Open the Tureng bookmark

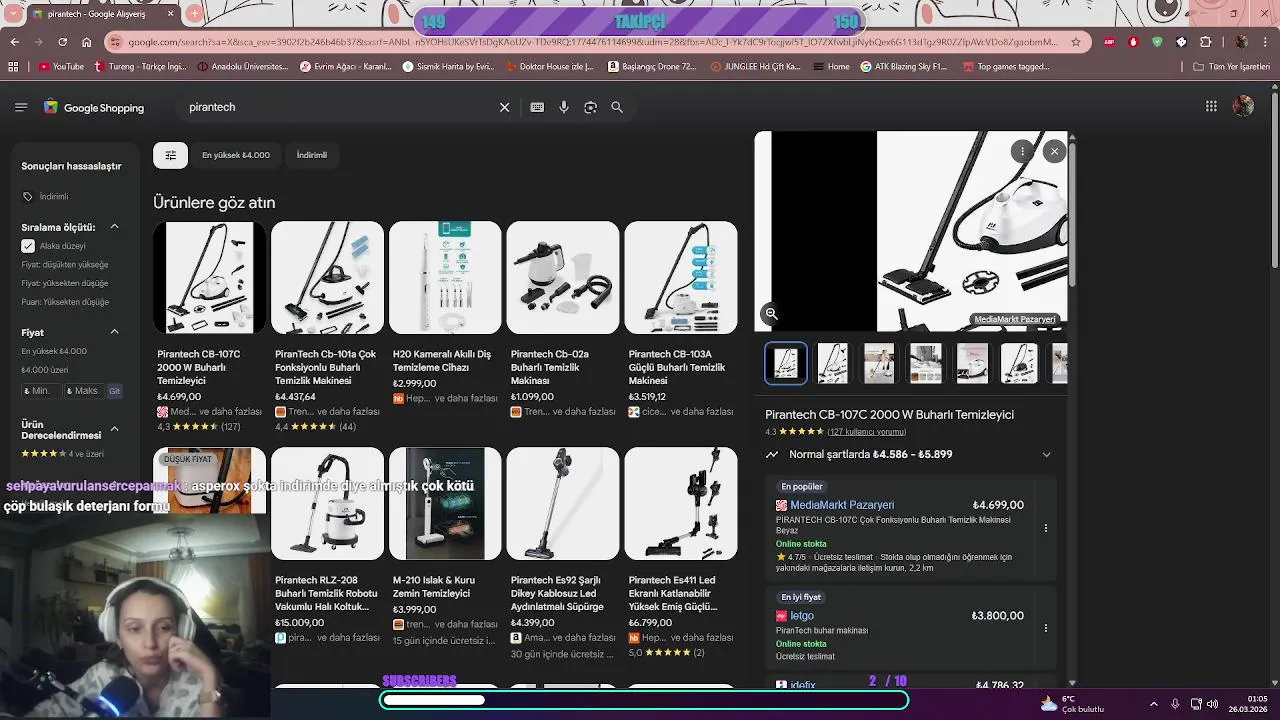140,67
